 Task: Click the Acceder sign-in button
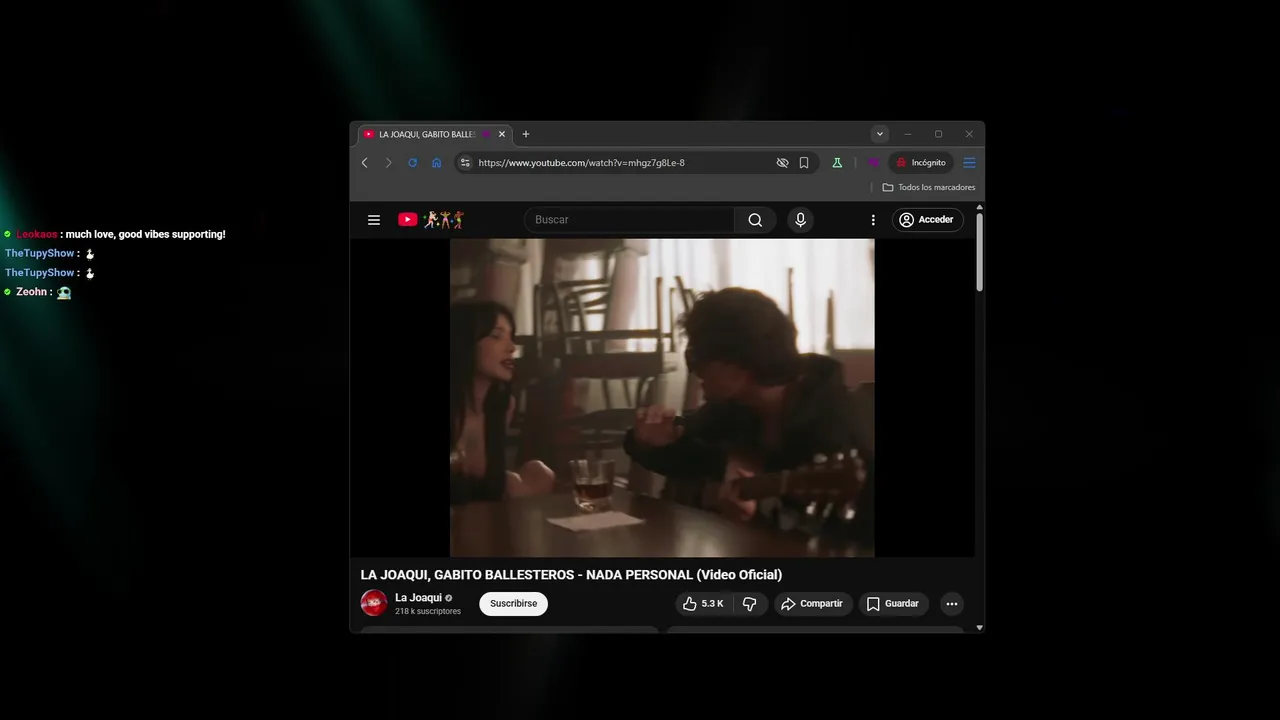926,220
